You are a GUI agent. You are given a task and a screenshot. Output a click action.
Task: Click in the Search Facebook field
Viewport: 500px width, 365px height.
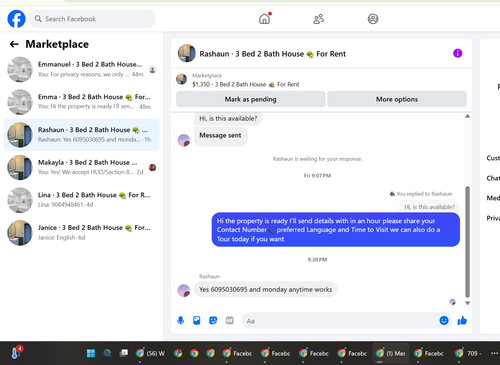92,19
